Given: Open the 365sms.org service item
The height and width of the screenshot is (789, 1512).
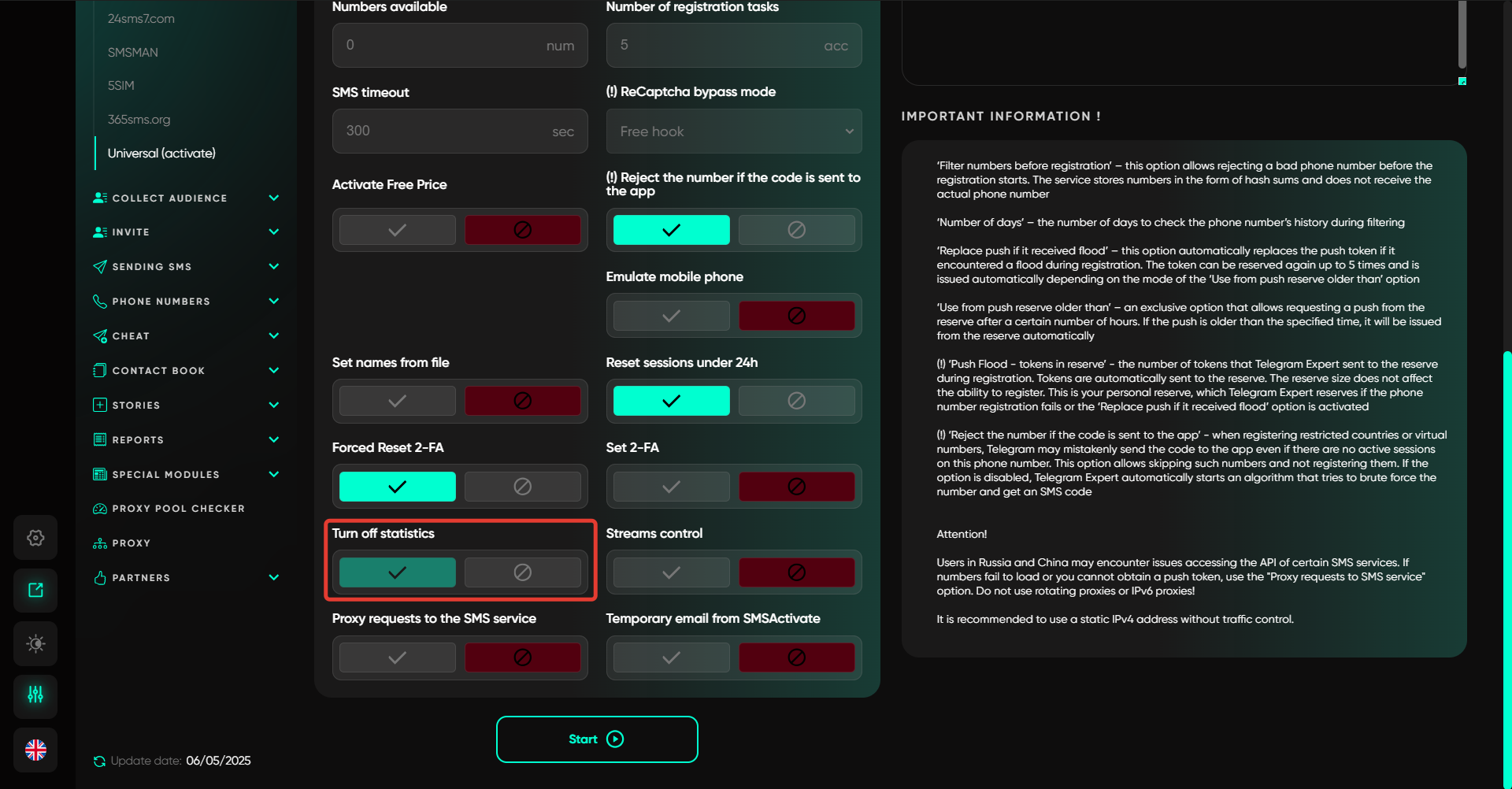Looking at the screenshot, I should [x=139, y=120].
